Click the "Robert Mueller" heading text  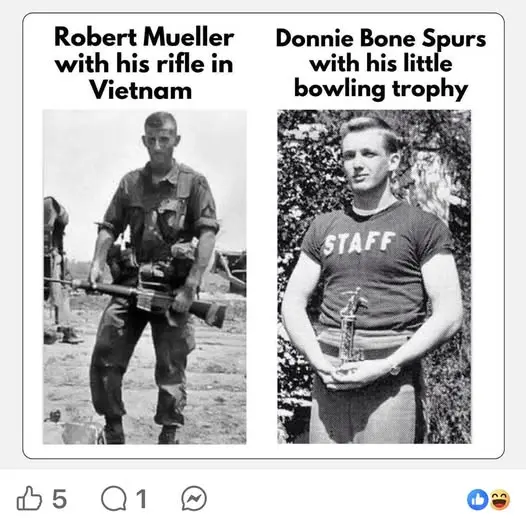click(x=144, y=37)
